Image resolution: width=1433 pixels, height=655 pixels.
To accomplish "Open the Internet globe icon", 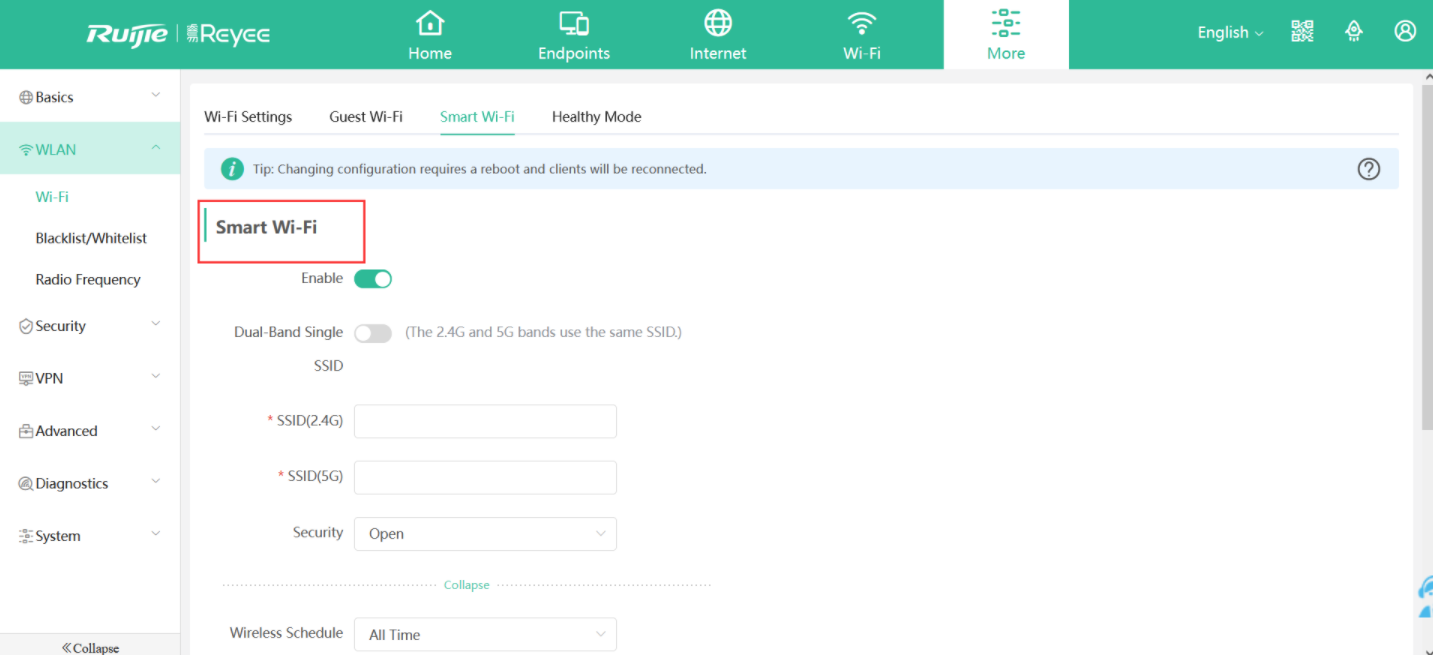I will point(718,23).
